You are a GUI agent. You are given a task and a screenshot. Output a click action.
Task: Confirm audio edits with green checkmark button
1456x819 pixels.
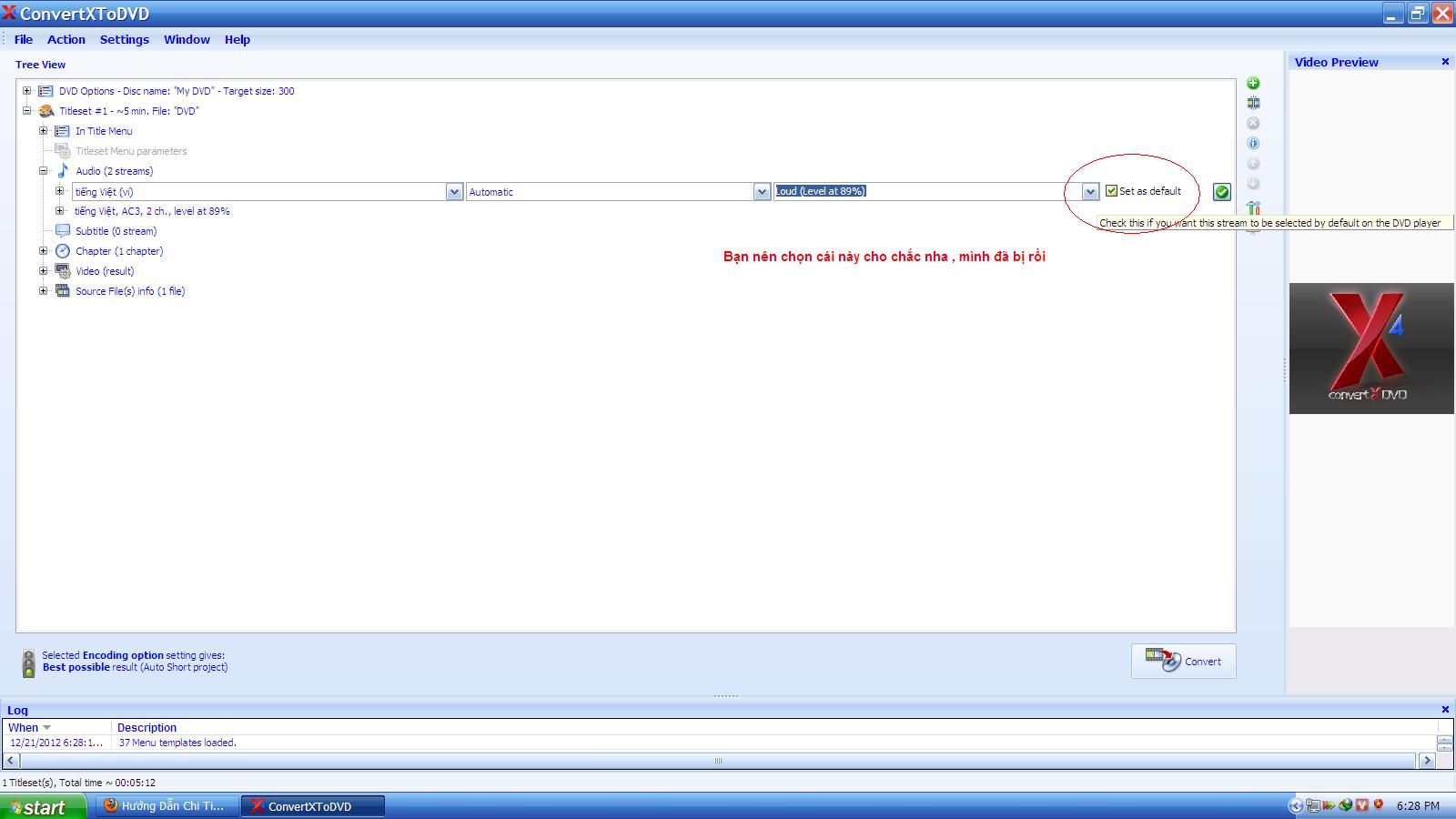(x=1222, y=192)
